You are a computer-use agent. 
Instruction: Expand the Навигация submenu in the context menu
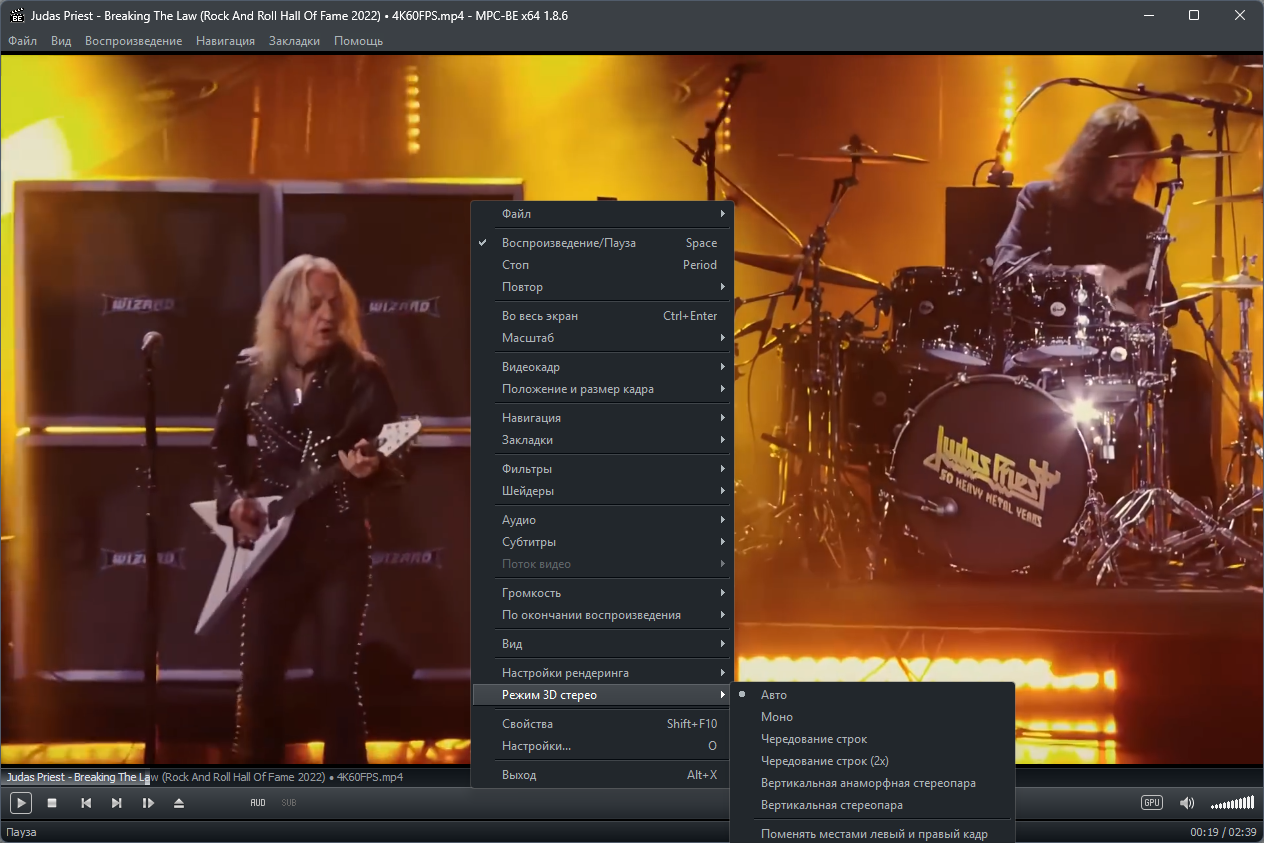coord(603,418)
